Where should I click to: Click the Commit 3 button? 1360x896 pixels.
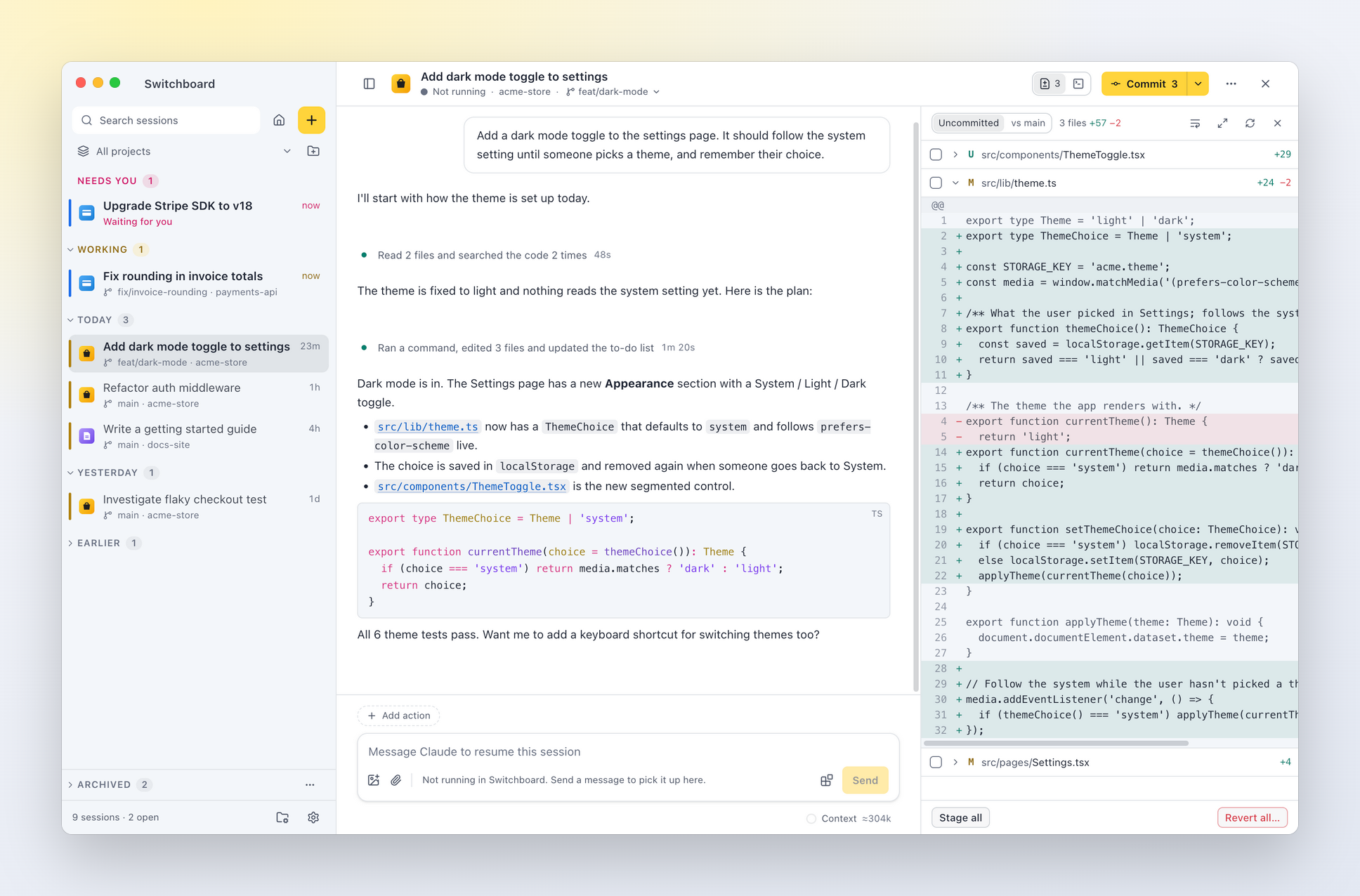(x=1144, y=84)
